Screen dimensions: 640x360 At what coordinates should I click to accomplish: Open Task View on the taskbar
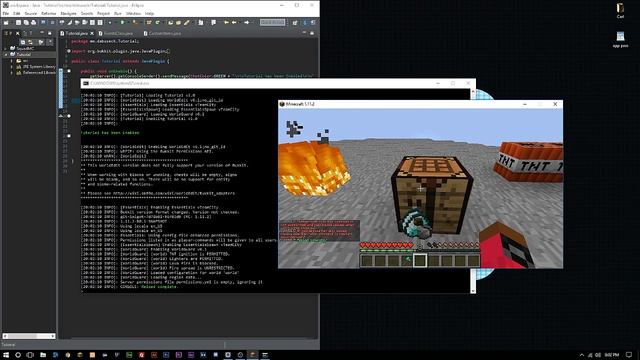tap(30, 355)
